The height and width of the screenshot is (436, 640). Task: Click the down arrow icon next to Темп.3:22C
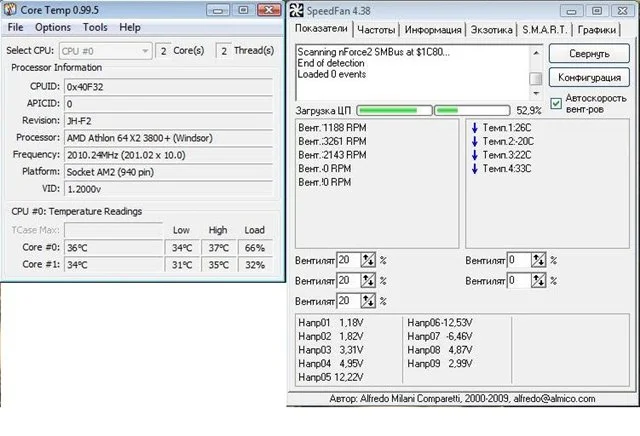point(474,155)
